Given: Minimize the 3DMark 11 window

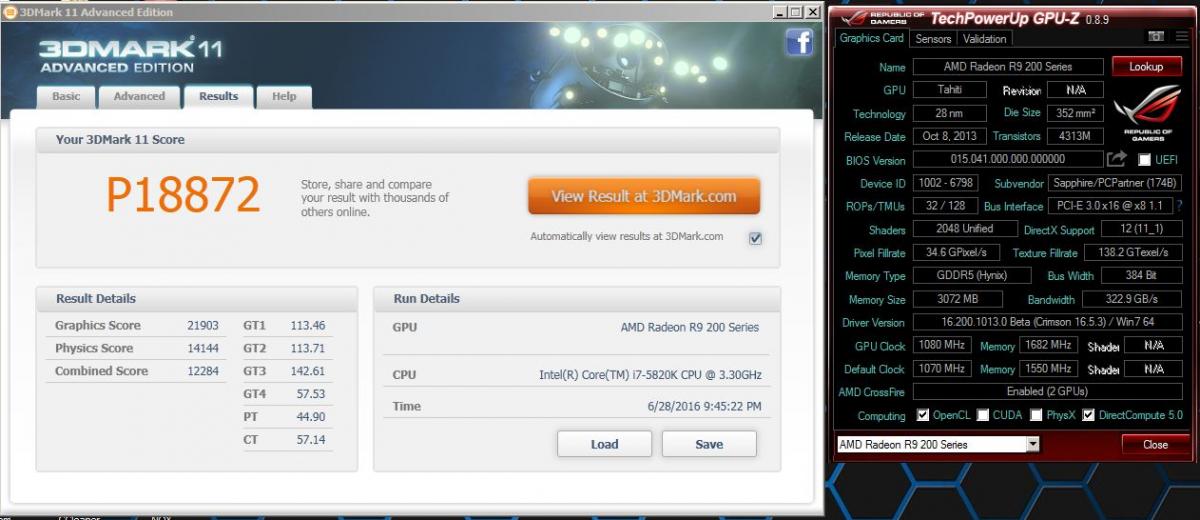Looking at the screenshot, I should [x=780, y=12].
